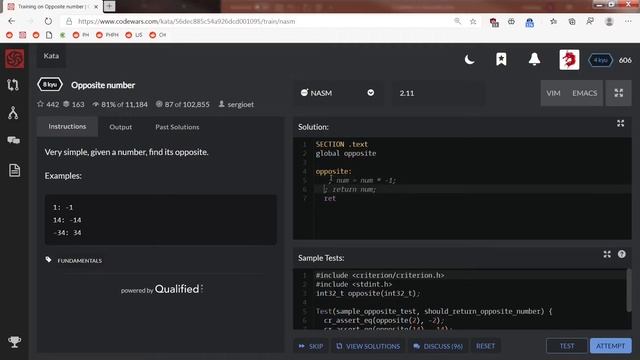Click the Kata header label
This screenshot has height=360, width=640.
(x=51, y=56)
